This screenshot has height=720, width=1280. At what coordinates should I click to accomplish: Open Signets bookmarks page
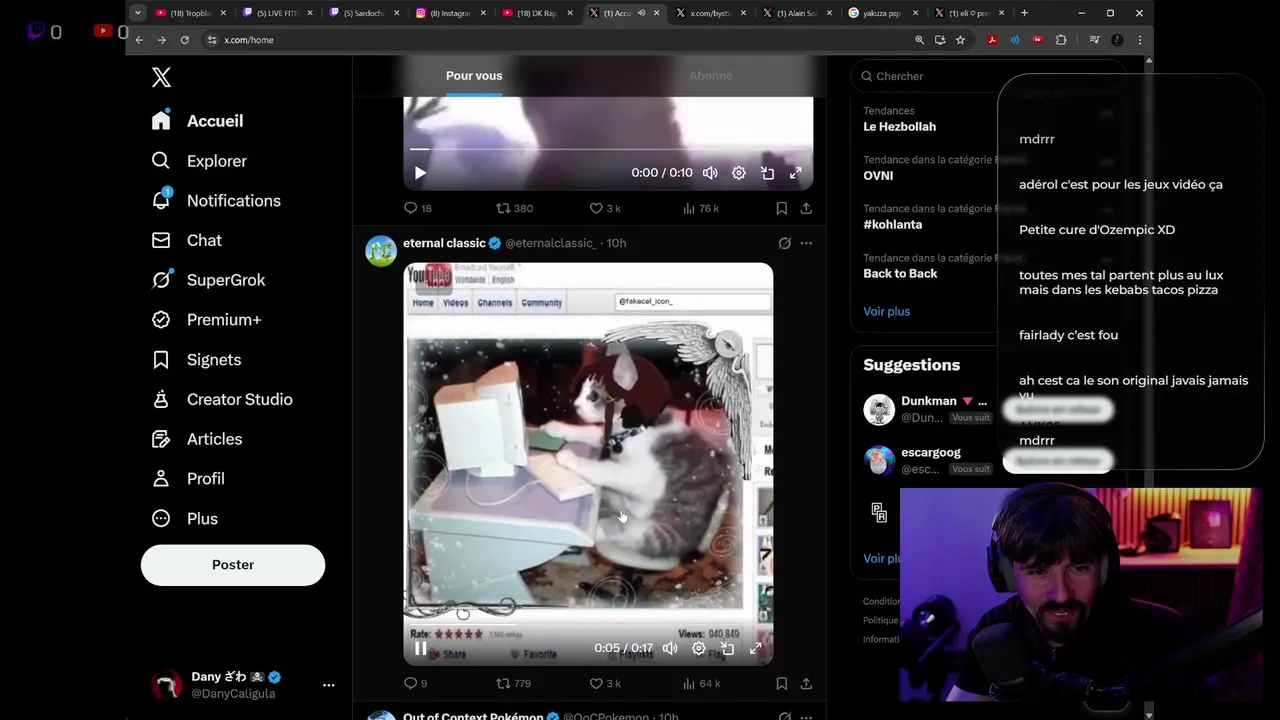pos(196,360)
